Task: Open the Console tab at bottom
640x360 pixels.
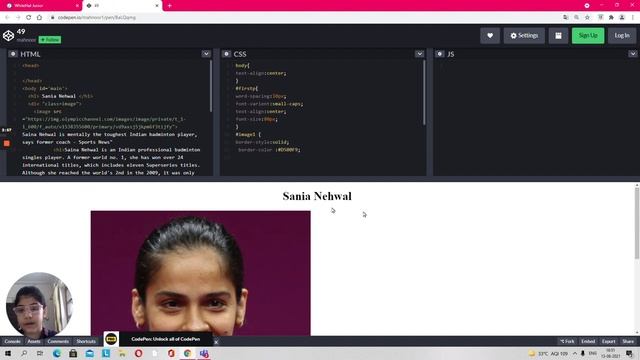Action: click(x=12, y=341)
